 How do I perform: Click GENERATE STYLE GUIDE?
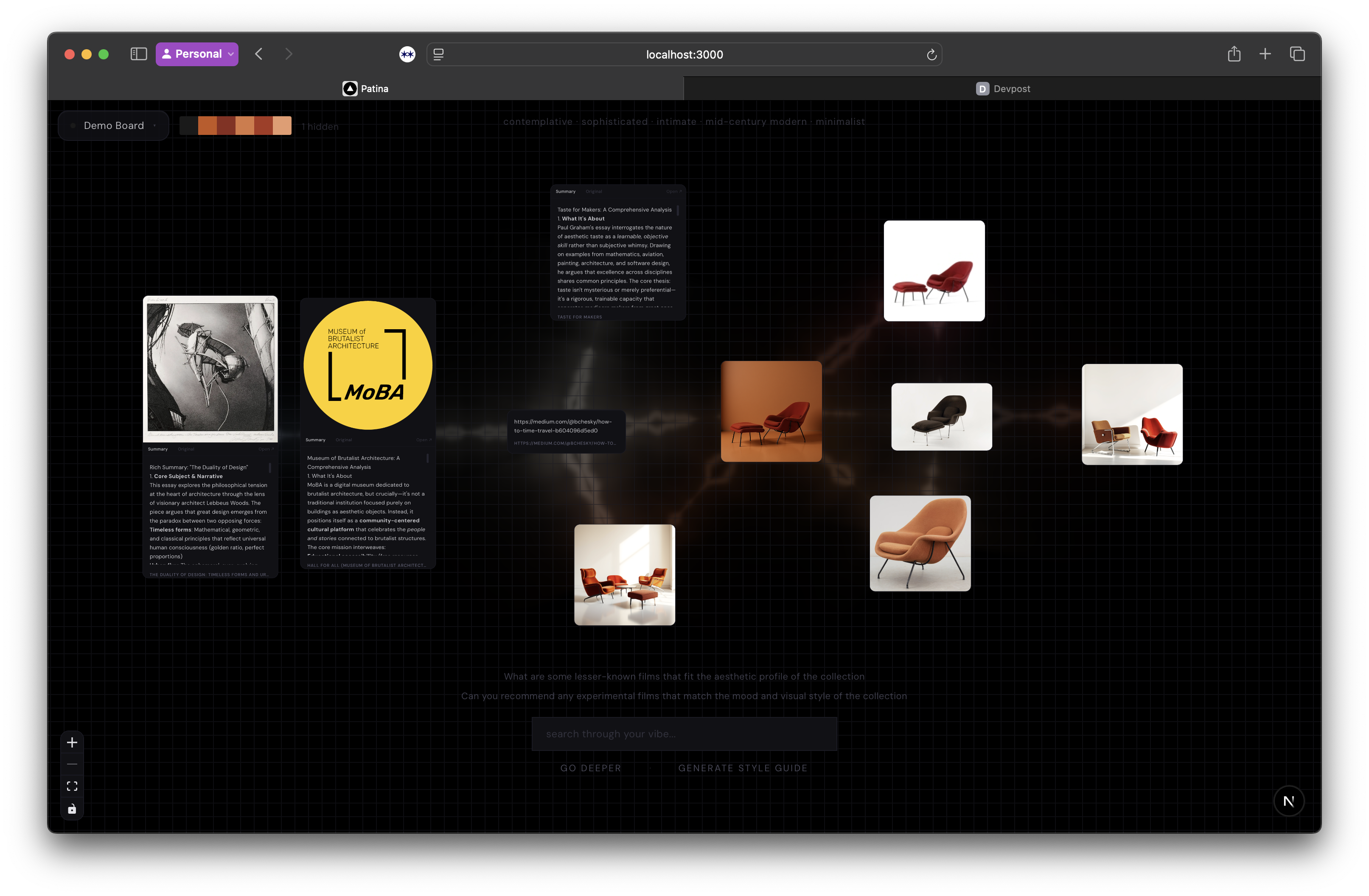coord(743,768)
